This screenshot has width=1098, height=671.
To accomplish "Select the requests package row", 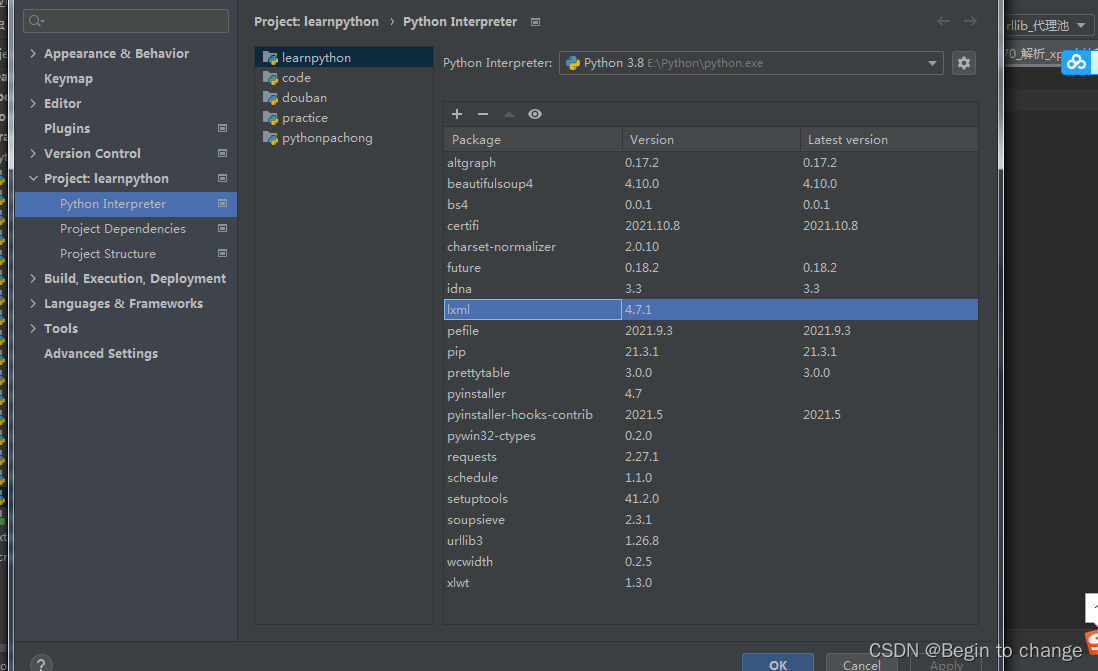I will (711, 457).
